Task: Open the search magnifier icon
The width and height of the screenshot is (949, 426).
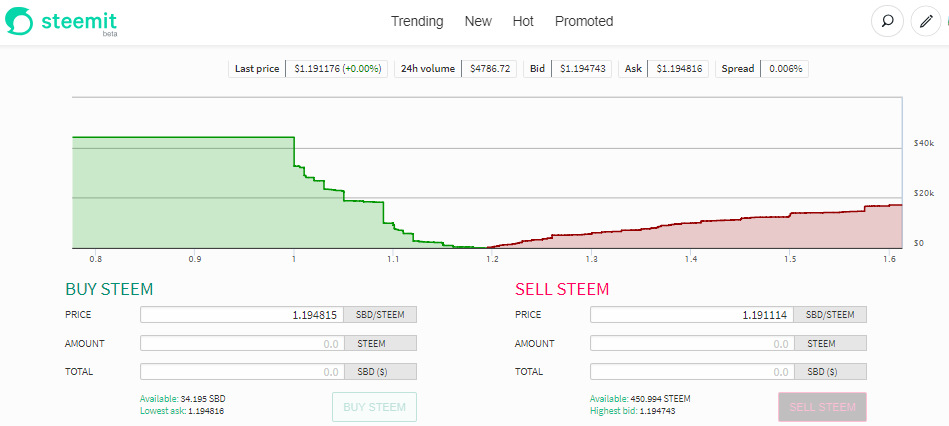Action: pos(887,22)
